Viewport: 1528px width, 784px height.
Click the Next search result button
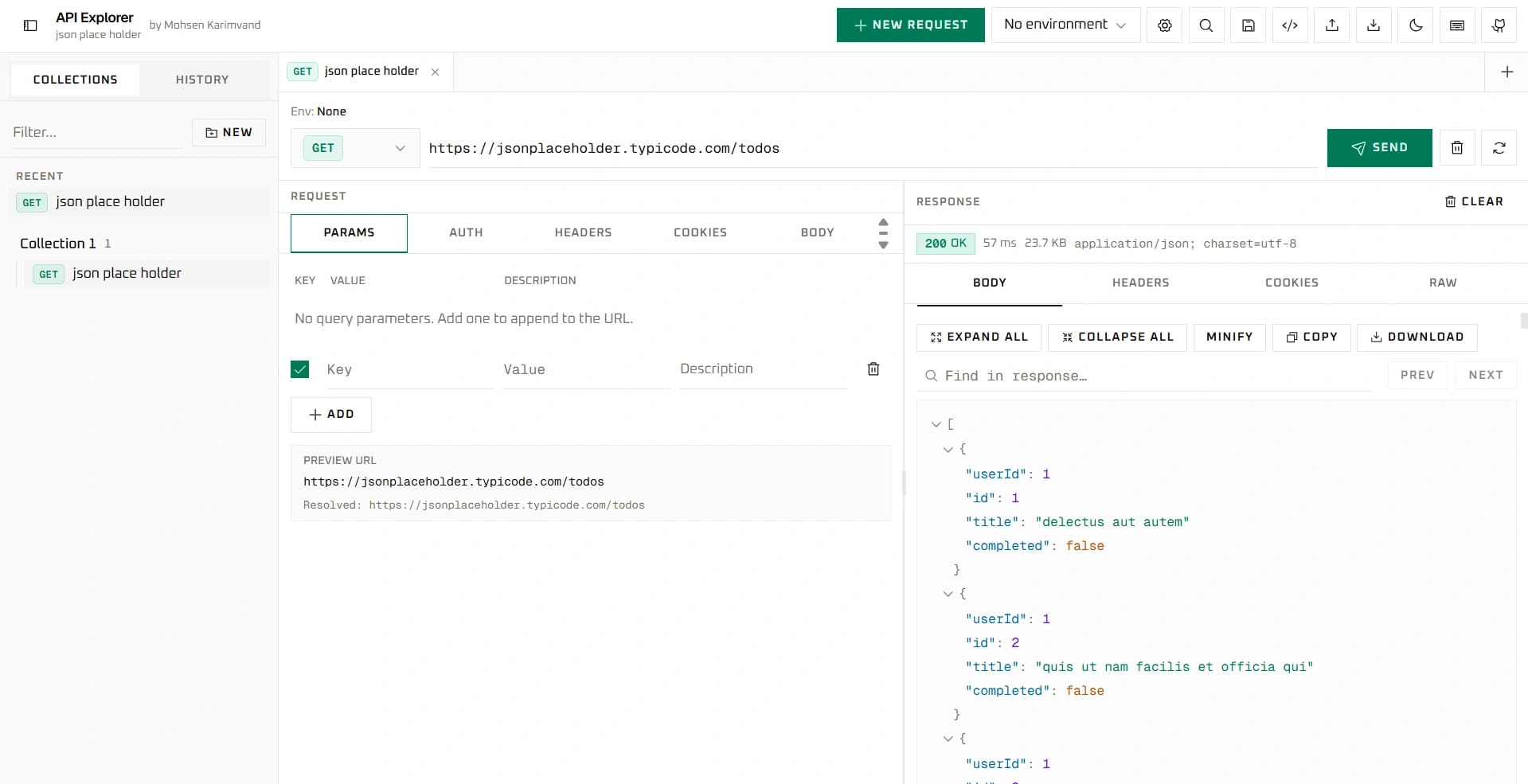(1486, 376)
